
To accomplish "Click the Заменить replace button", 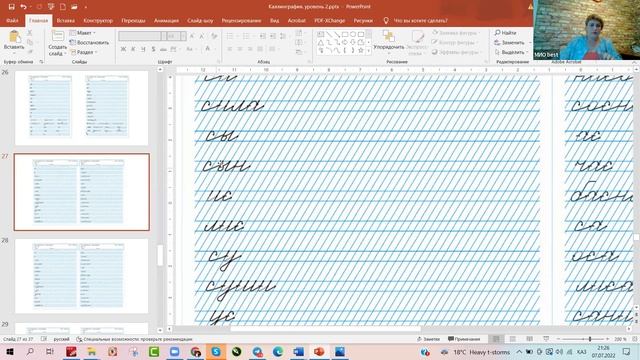I will [509, 42].
